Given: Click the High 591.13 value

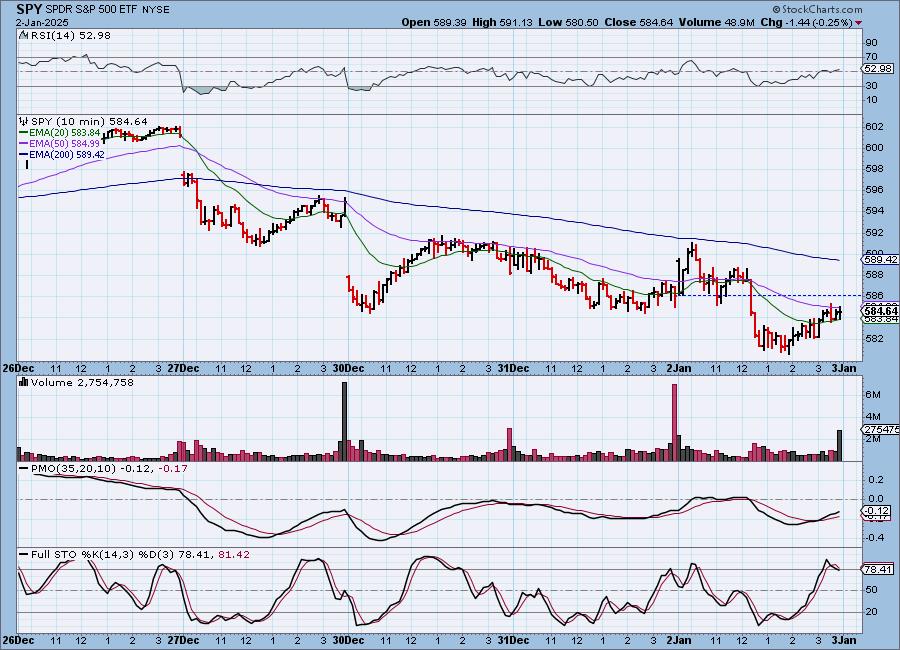Looking at the screenshot, I should [502, 22].
